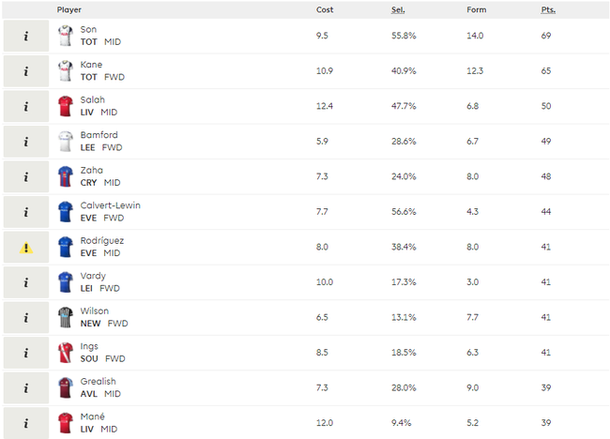This screenshot has height=439, width=610.
Task: Open info icon for Kane
Action: click(x=26, y=71)
